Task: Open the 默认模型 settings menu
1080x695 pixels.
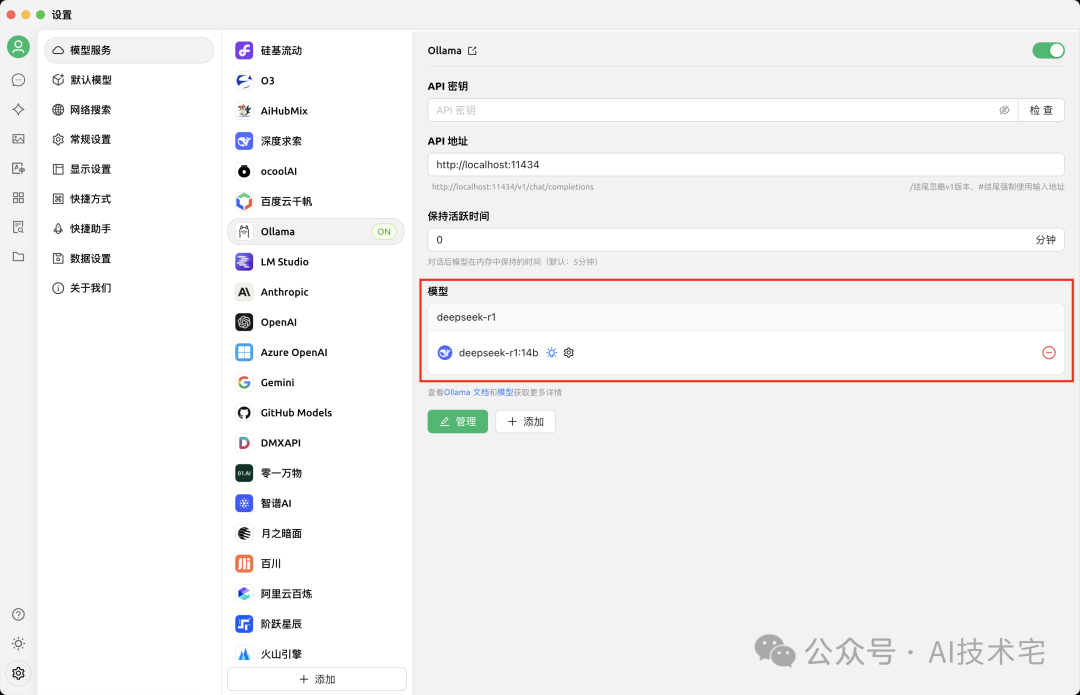Action: pos(129,80)
